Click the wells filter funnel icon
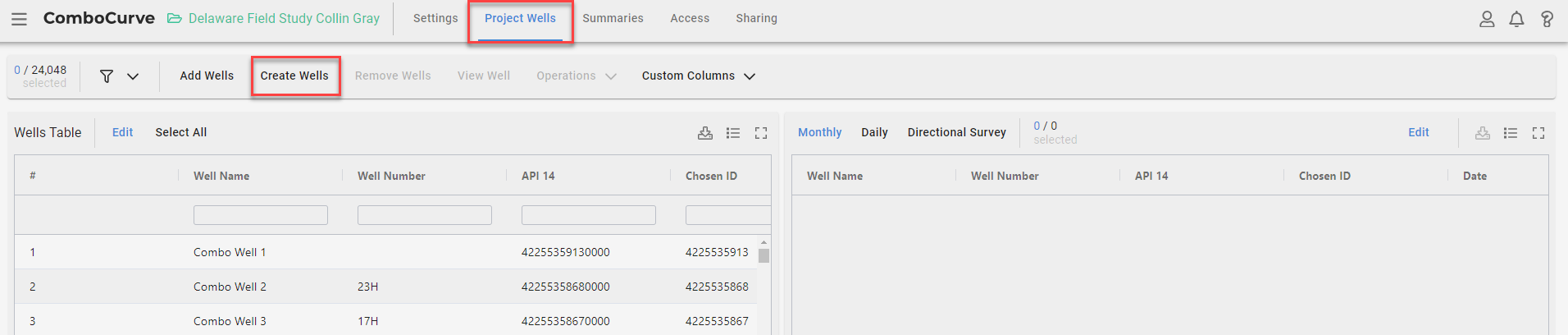The image size is (1568, 335). click(x=107, y=76)
